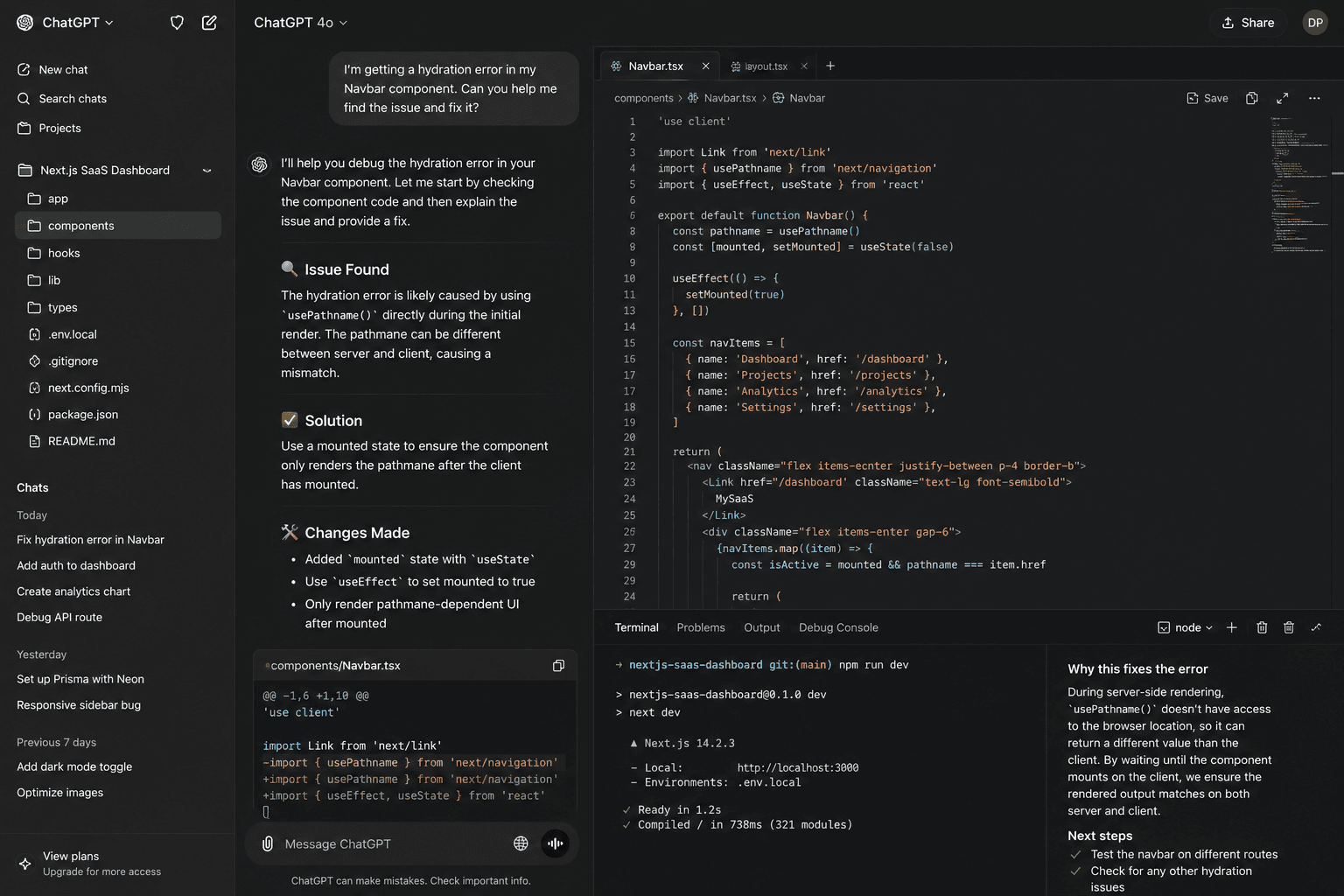Click the compose new chat pencil icon
The width and height of the screenshot is (1344, 896).
tap(209, 23)
